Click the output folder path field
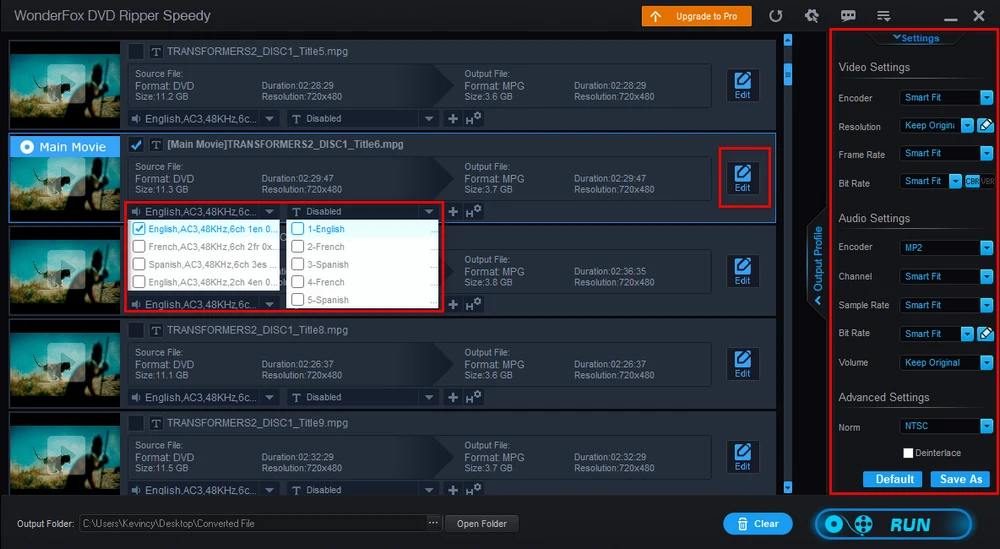The image size is (1000, 549). click(x=253, y=523)
